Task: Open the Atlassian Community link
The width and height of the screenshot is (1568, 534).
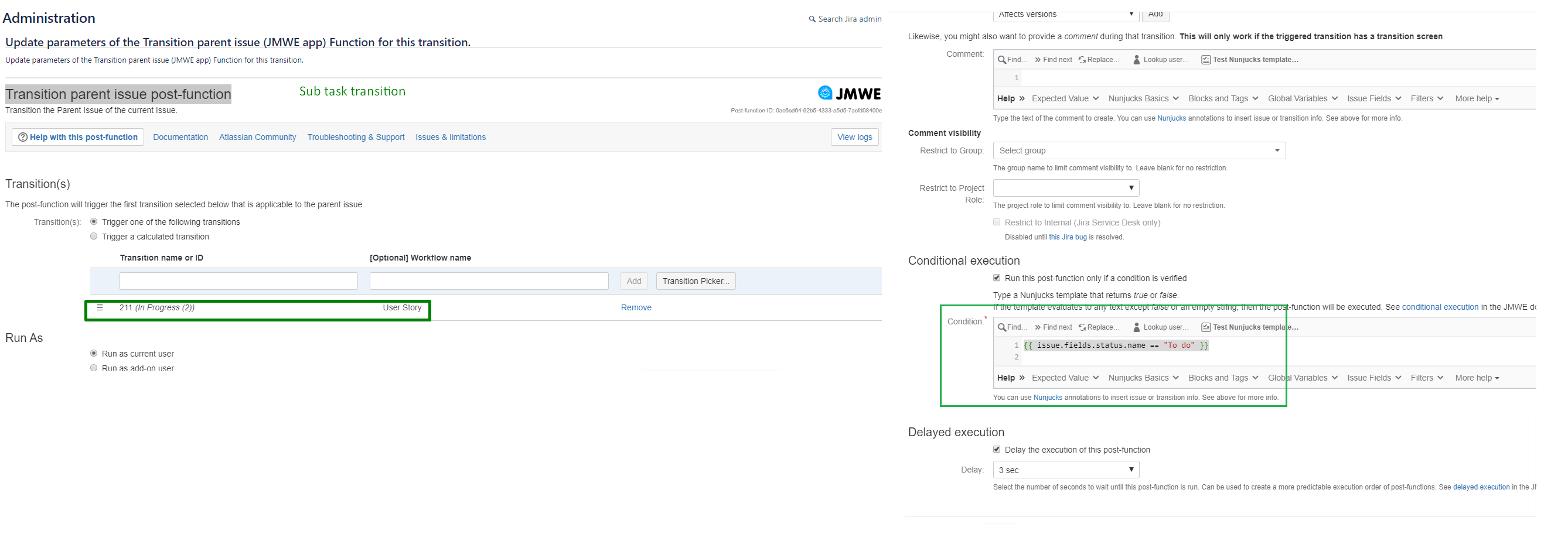Action: click(x=257, y=137)
